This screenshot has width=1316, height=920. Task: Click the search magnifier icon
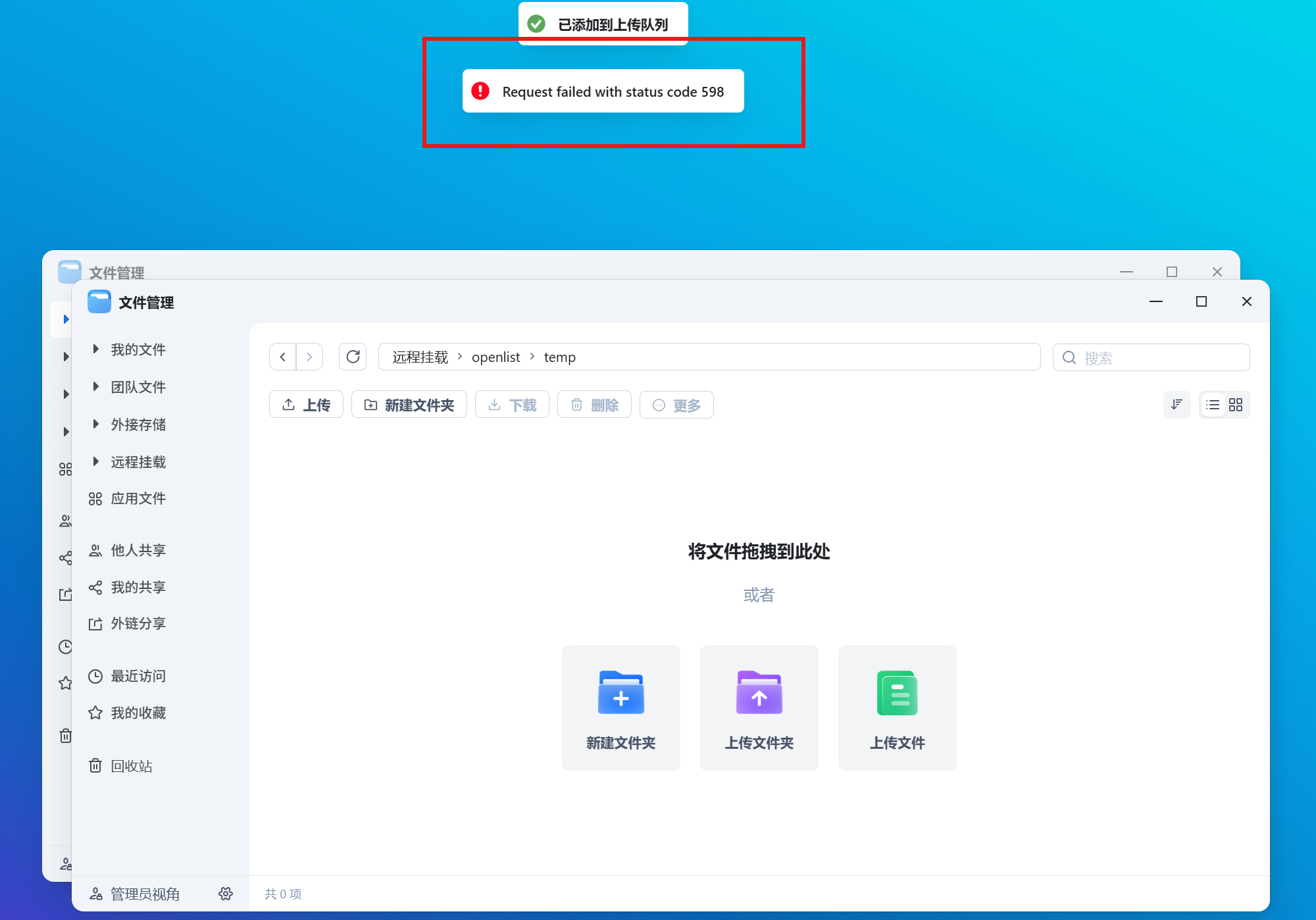tap(1069, 357)
